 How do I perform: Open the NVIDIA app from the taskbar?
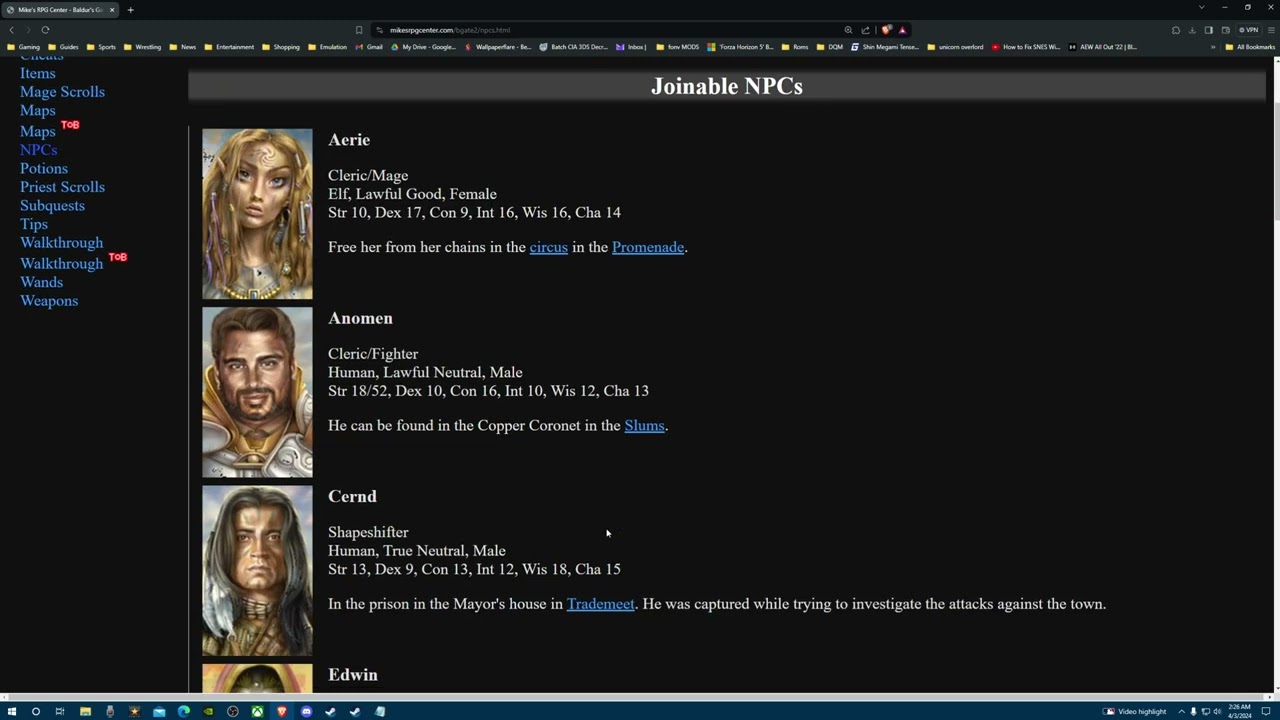(x=208, y=711)
